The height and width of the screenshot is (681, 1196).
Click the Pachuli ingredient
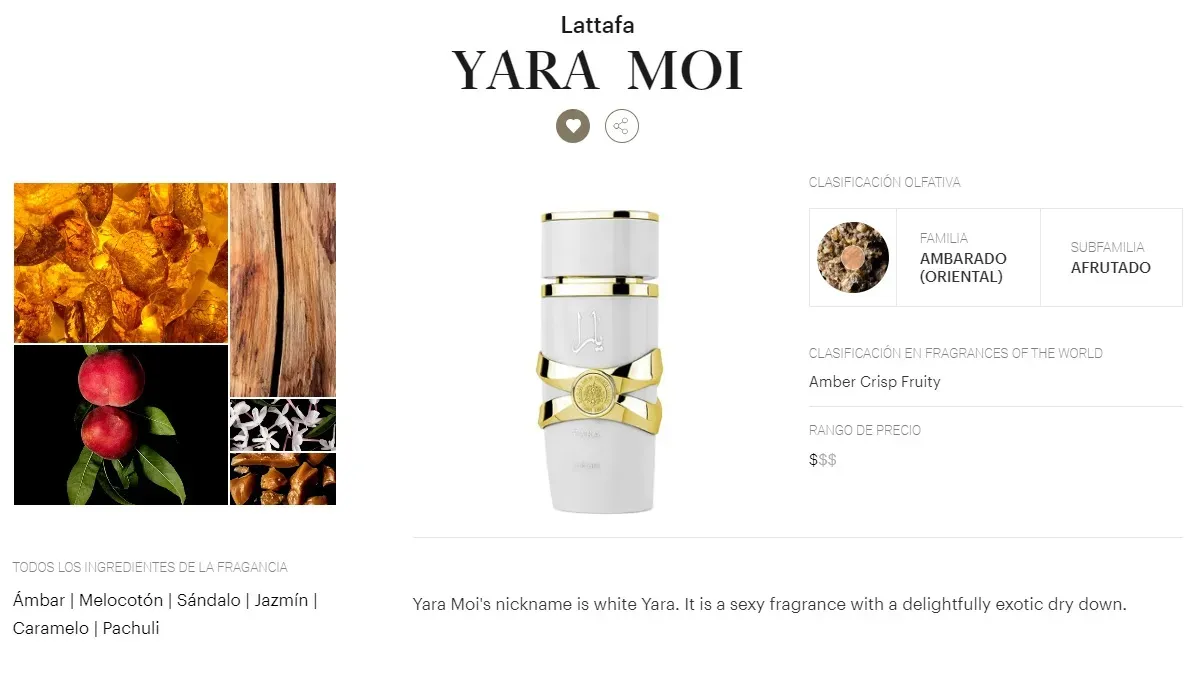(x=131, y=628)
